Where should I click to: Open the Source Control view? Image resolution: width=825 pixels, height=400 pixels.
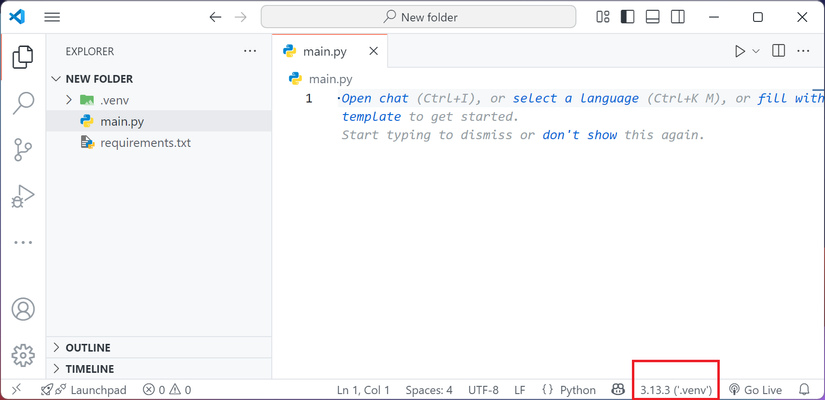pos(22,150)
